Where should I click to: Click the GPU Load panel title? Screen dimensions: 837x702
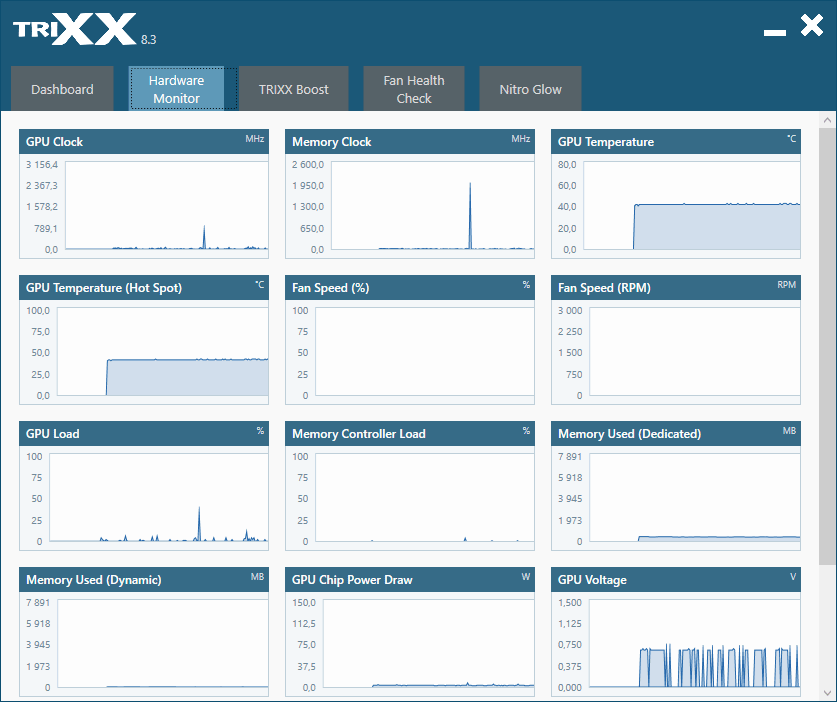52,433
